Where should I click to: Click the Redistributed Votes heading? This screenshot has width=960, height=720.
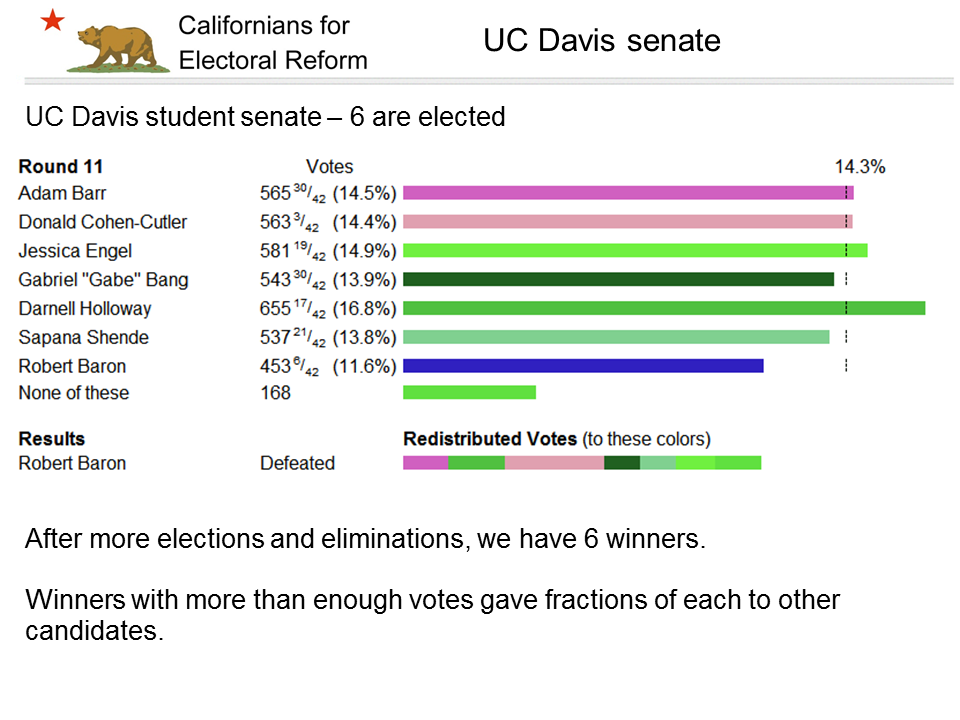tap(490, 439)
